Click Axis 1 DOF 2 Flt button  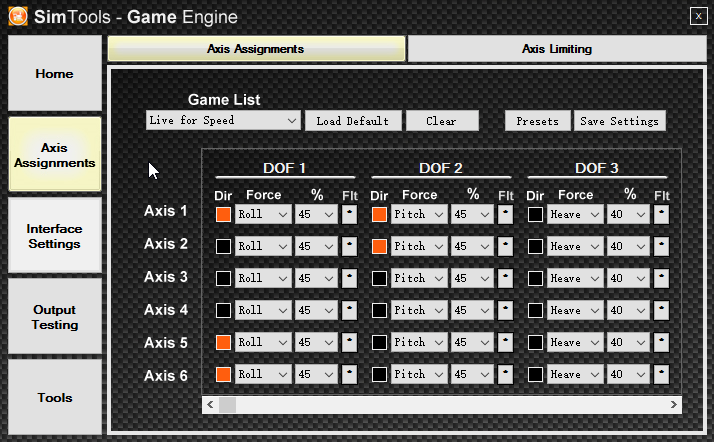(505, 214)
